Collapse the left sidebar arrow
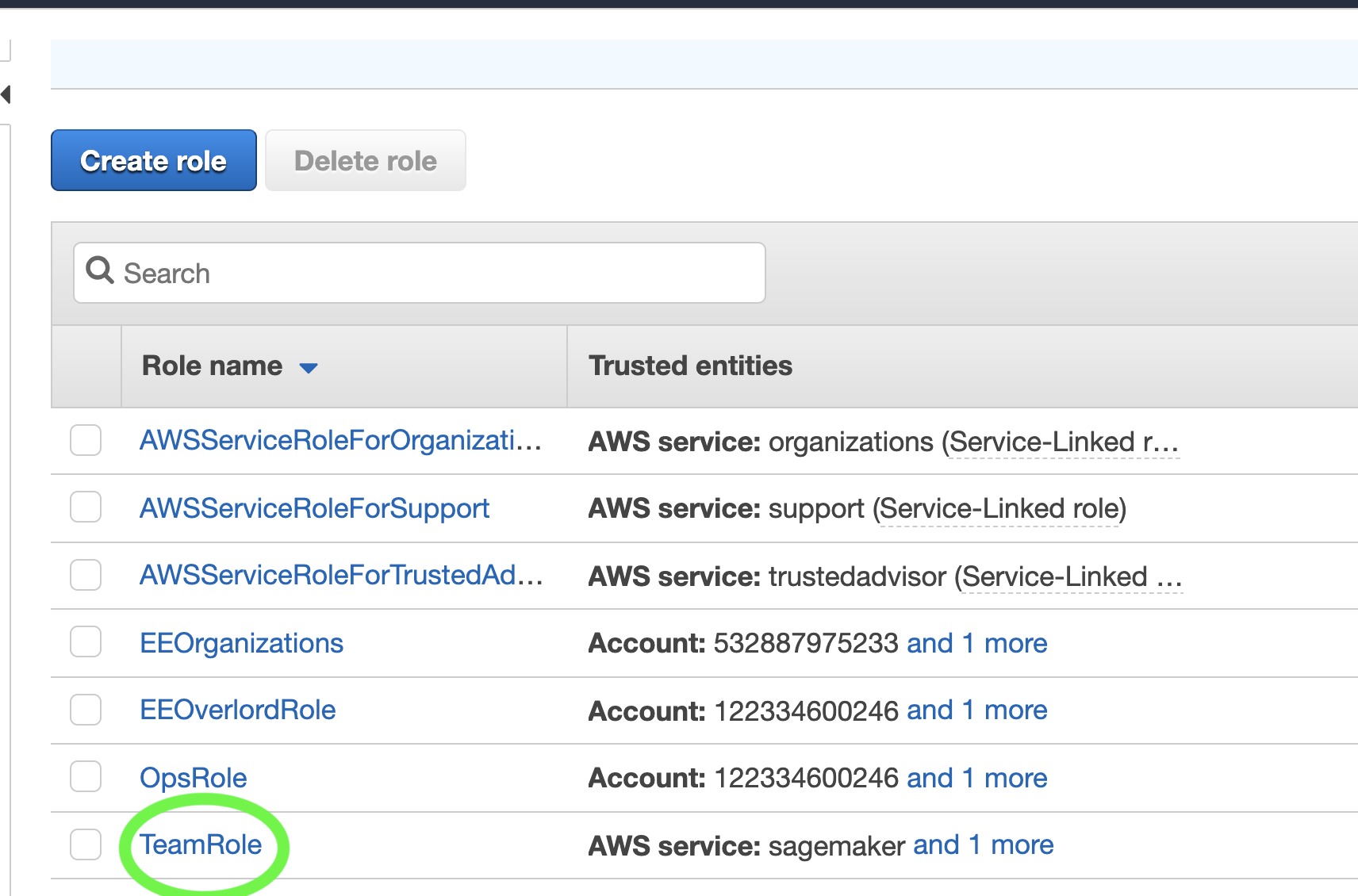Viewport: 1358px width, 896px height. tap(6, 94)
